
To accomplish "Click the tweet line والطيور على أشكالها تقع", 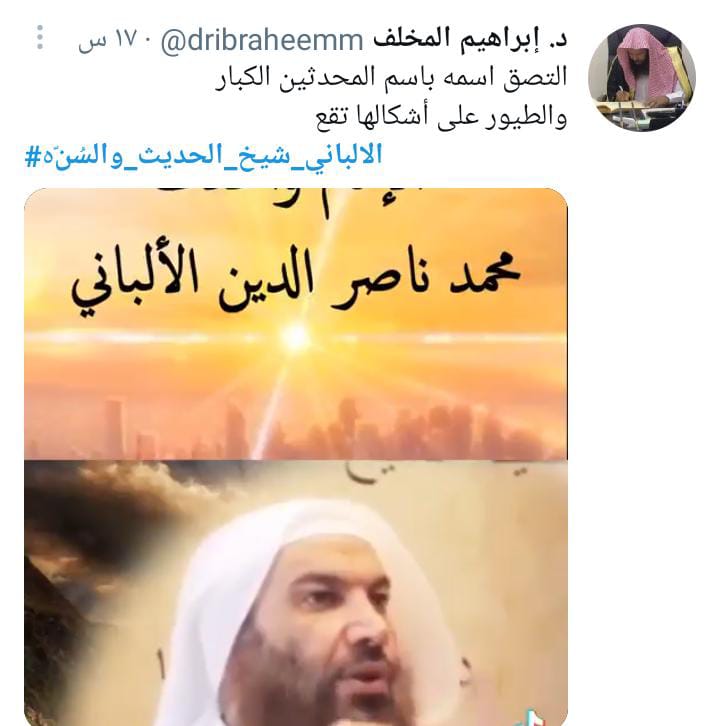I will pyautogui.click(x=441, y=116).
